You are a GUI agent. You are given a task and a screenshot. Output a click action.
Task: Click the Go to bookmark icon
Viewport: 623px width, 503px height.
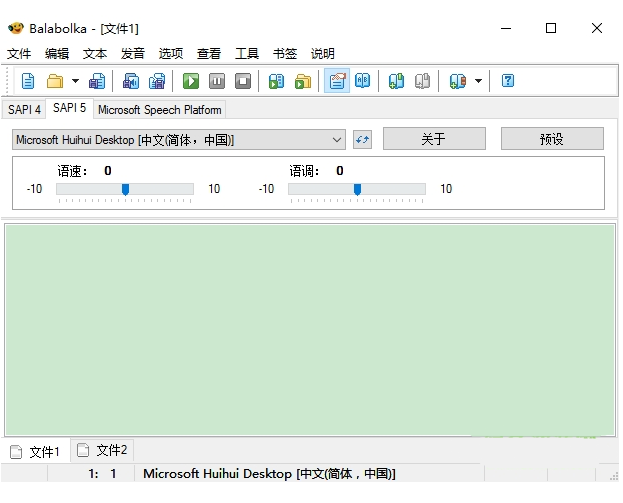457,81
